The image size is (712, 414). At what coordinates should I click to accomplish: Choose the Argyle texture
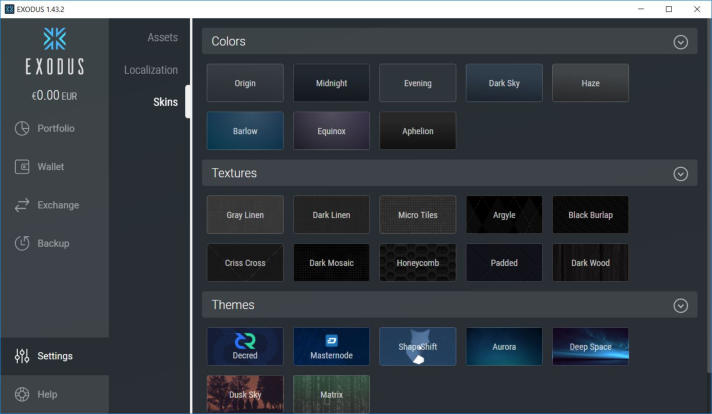tap(504, 215)
